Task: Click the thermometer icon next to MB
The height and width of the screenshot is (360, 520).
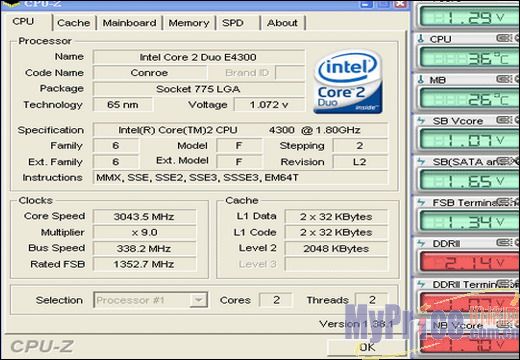Action: click(421, 80)
